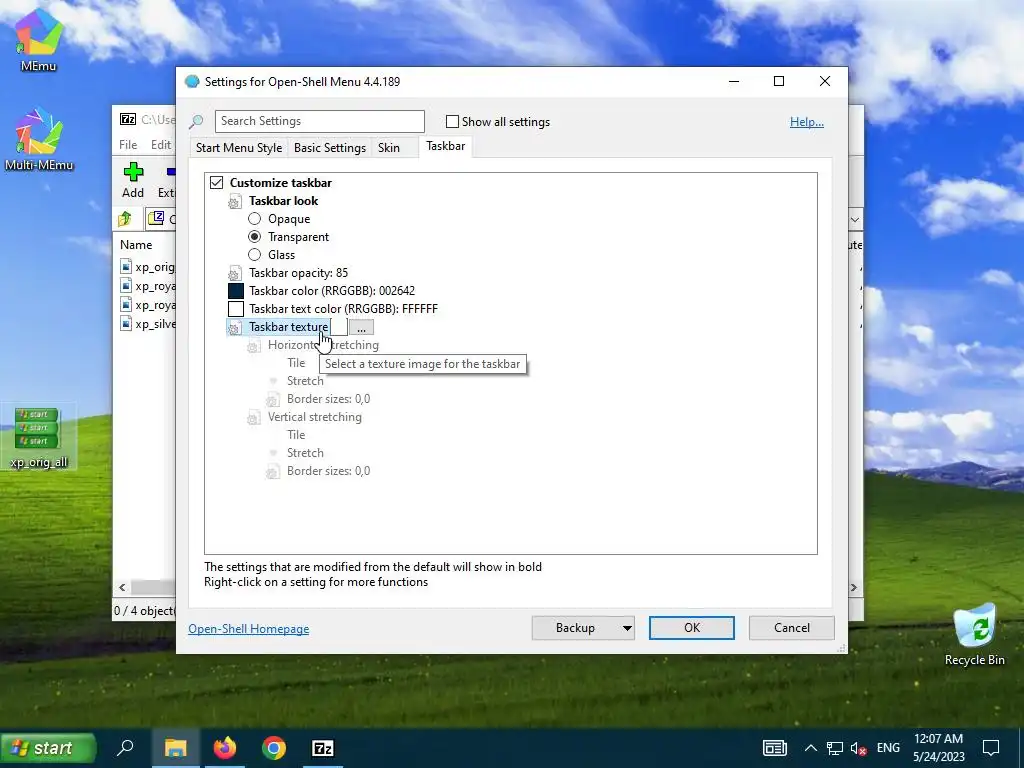Click Vertical stretching setting
The image size is (1024, 768).
(315, 417)
